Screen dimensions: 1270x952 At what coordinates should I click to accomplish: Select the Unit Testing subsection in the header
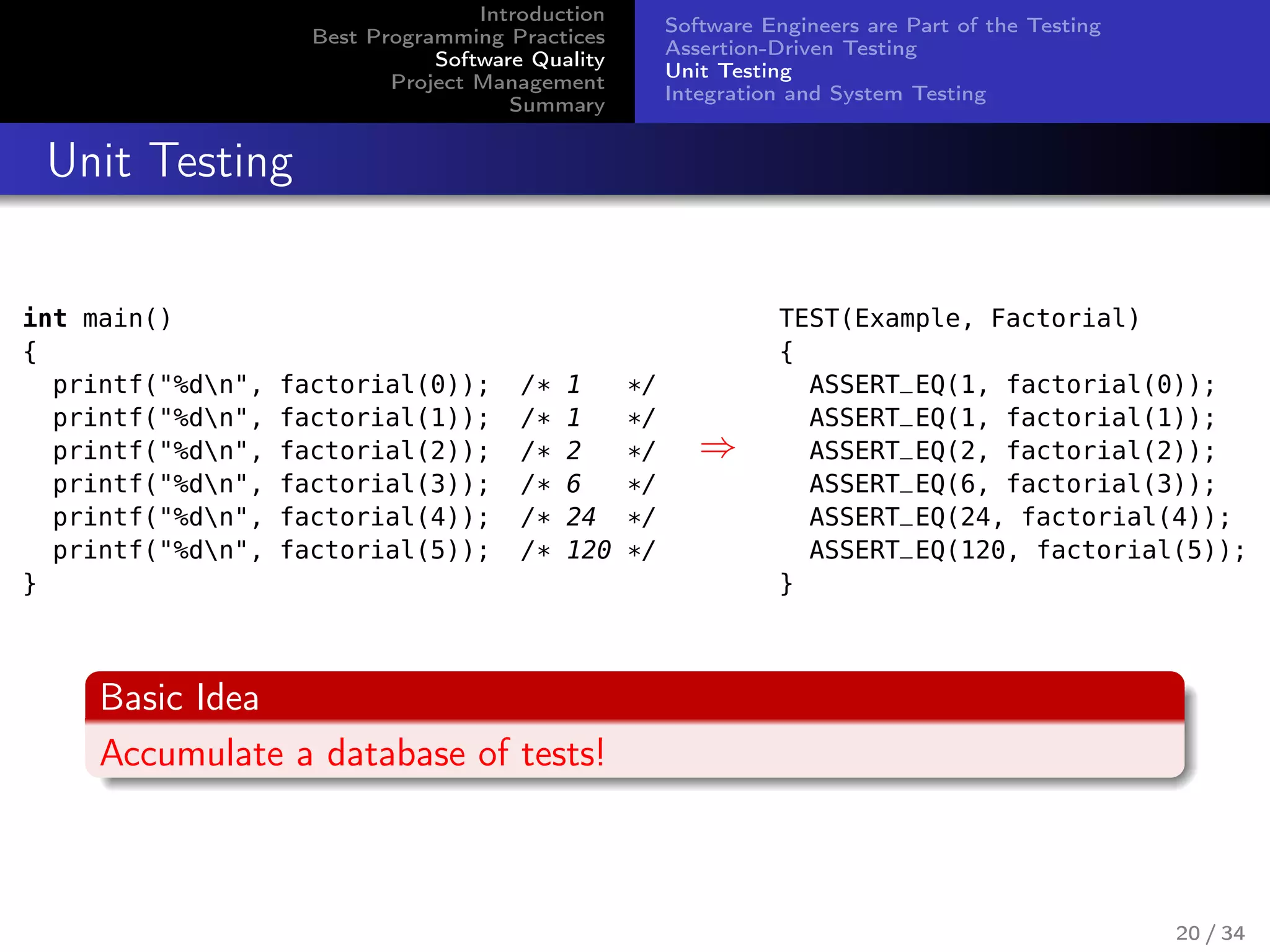coord(728,71)
